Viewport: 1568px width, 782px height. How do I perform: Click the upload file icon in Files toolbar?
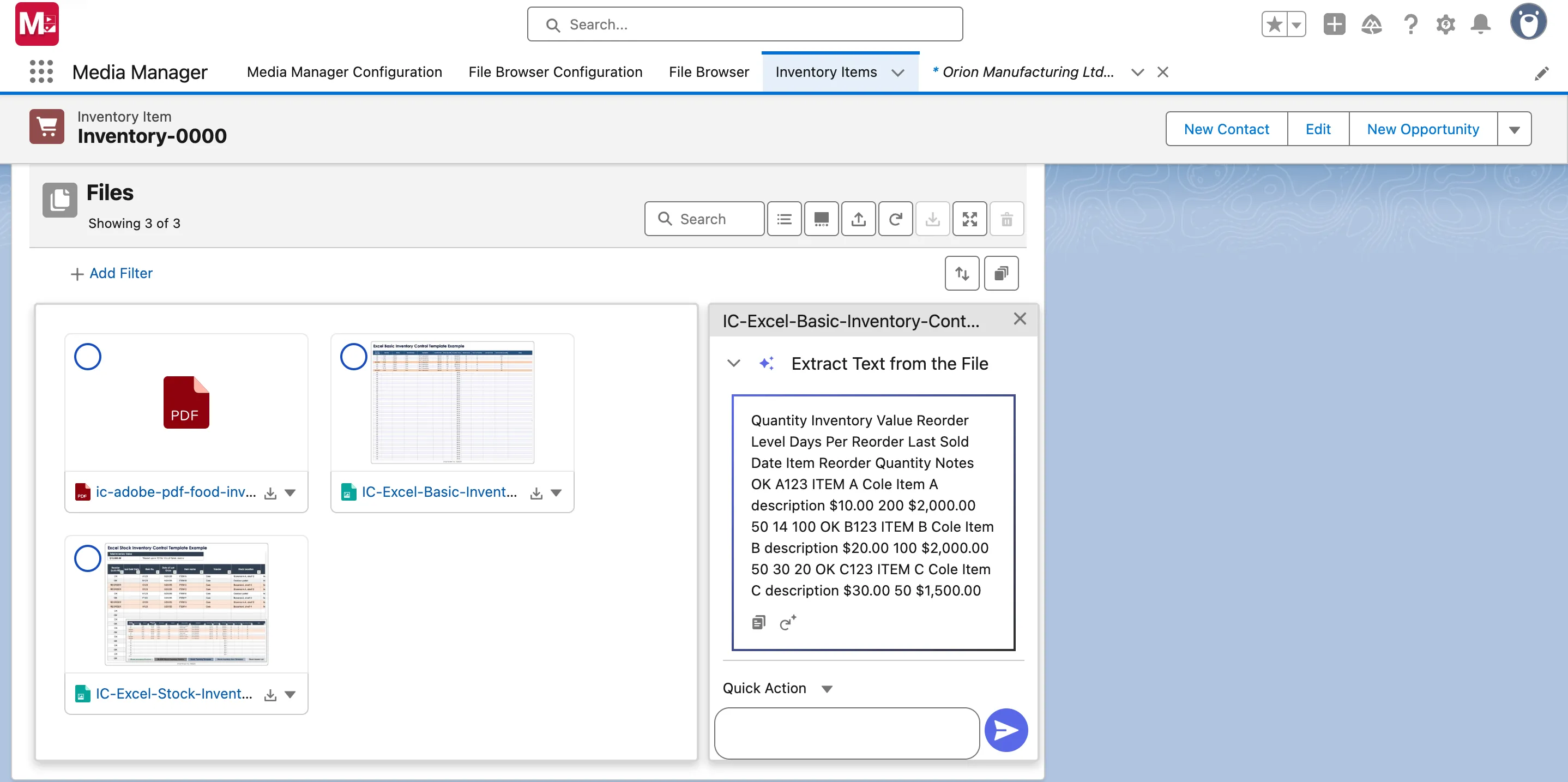pos(858,219)
